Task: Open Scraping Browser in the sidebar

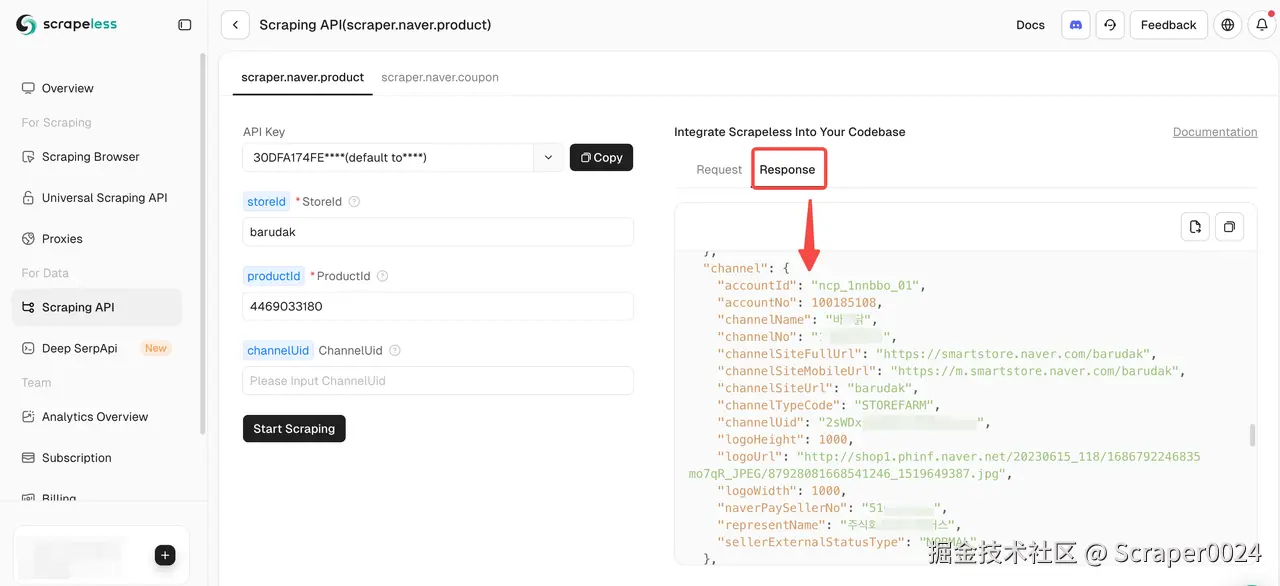Action: 90,157
